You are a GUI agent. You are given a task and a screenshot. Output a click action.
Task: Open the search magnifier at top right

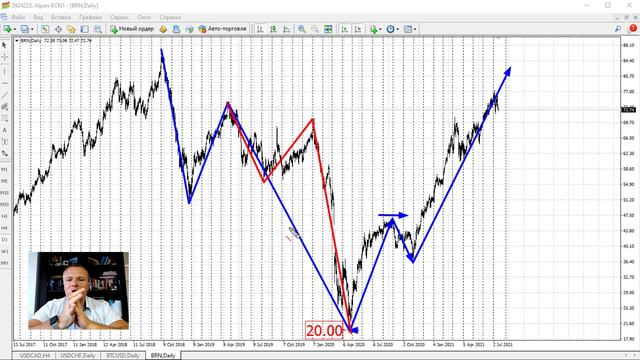click(618, 29)
